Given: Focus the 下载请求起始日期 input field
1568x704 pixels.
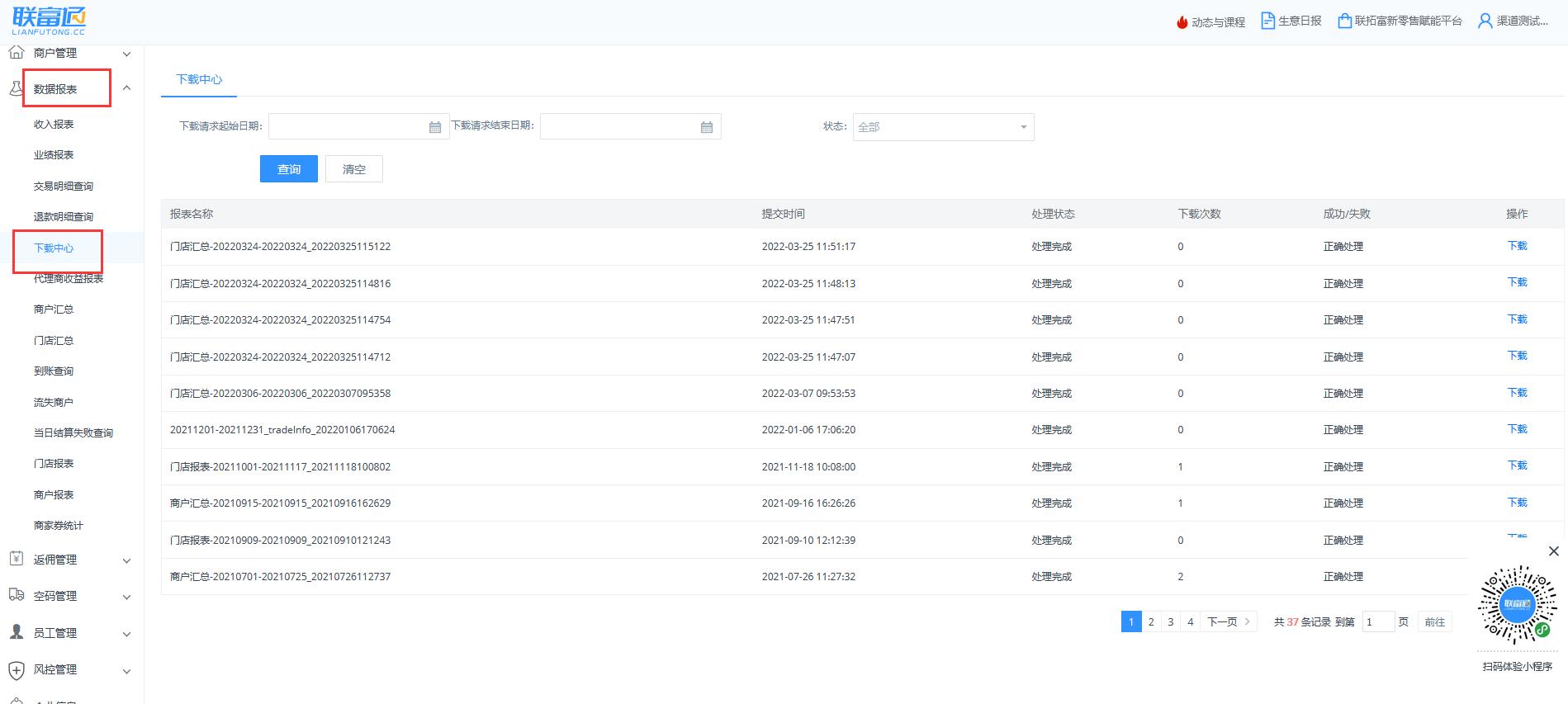Looking at the screenshot, I should coord(359,126).
